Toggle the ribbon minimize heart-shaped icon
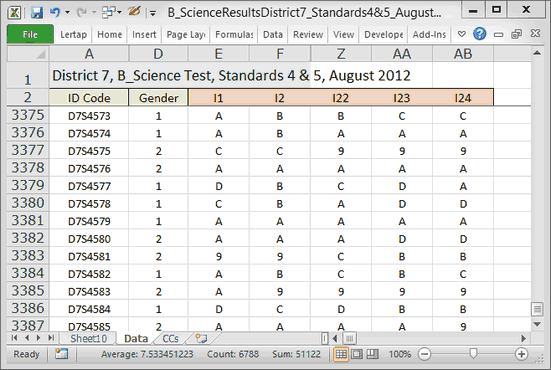Viewport: 551px width, 370px height. (x=462, y=34)
